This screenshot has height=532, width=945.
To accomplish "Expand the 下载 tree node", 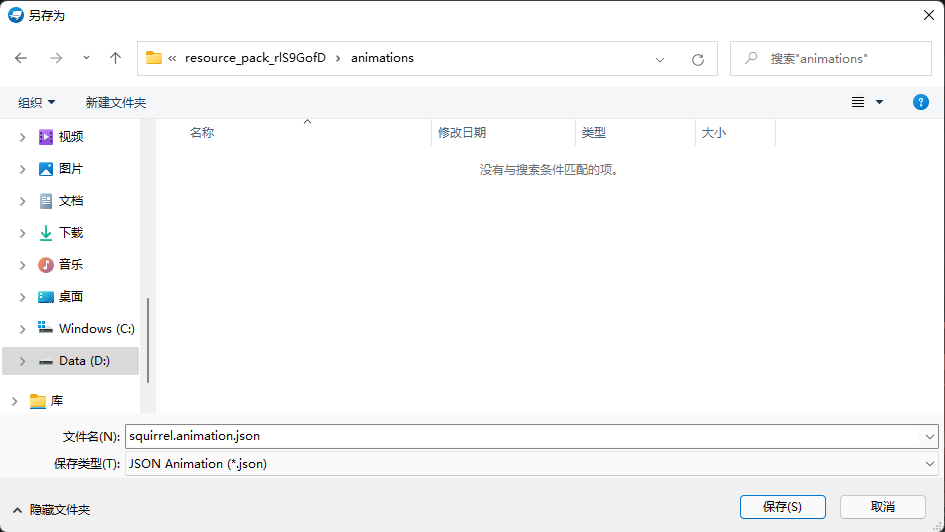I will pos(22,233).
